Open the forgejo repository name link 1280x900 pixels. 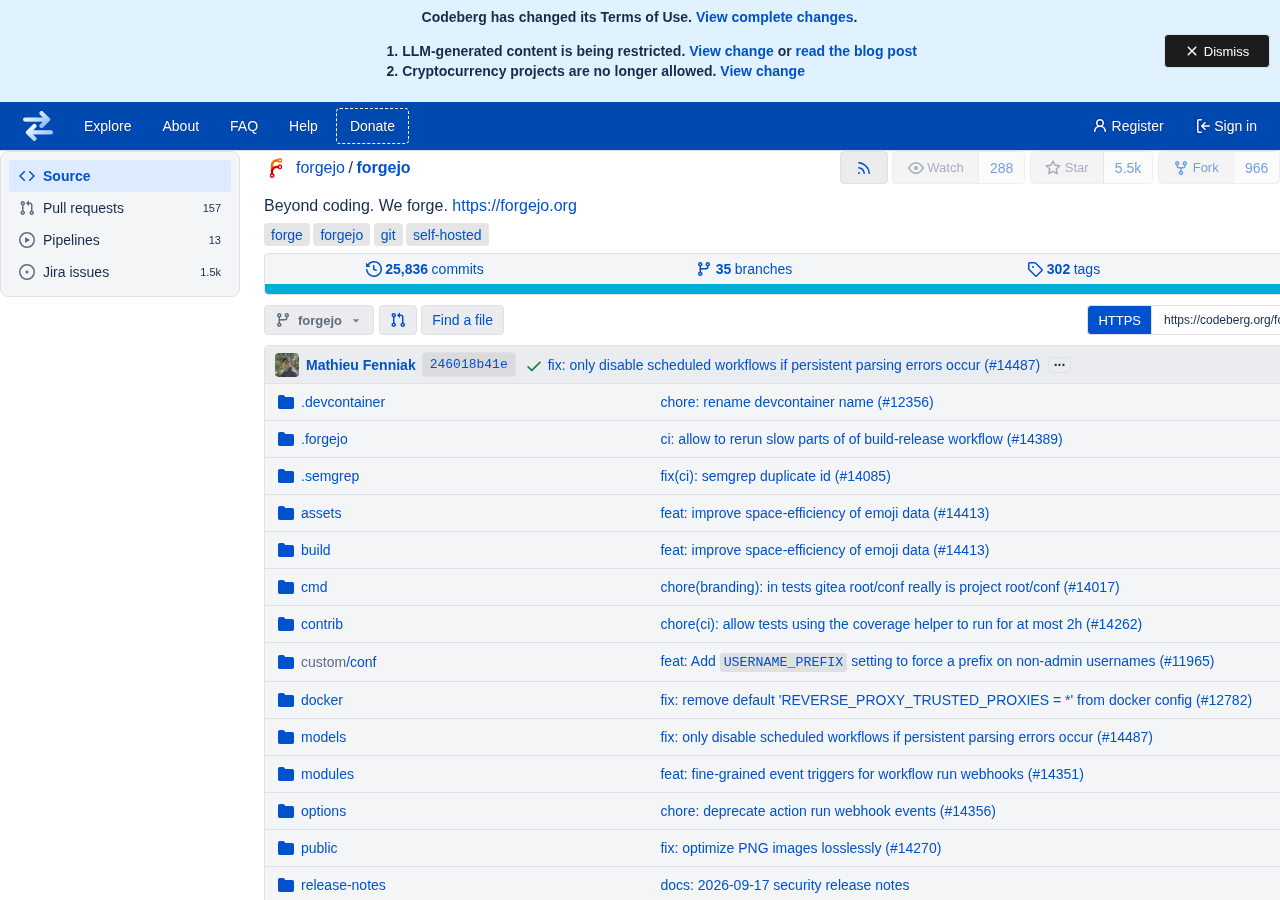[x=383, y=168]
